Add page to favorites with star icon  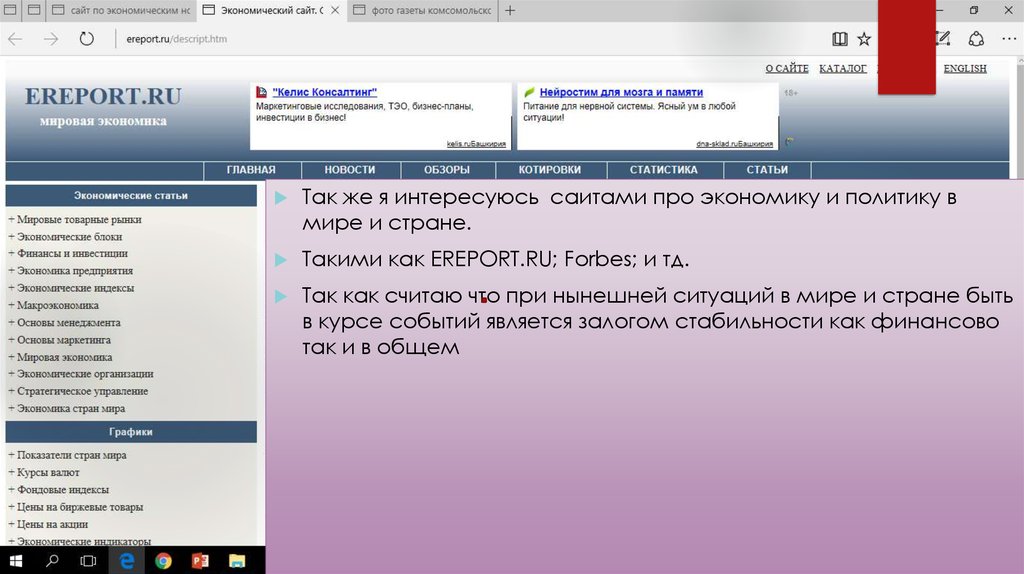[864, 39]
